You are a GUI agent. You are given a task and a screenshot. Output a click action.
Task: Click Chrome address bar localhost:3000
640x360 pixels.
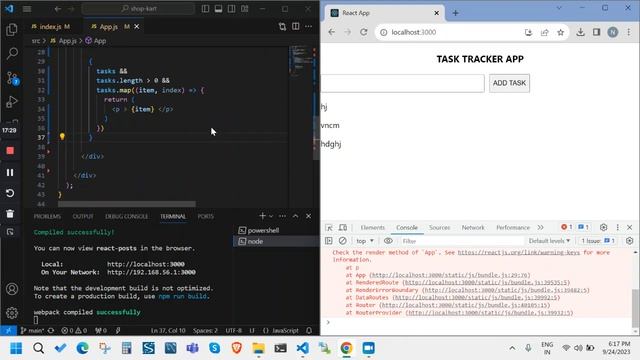tap(413, 32)
